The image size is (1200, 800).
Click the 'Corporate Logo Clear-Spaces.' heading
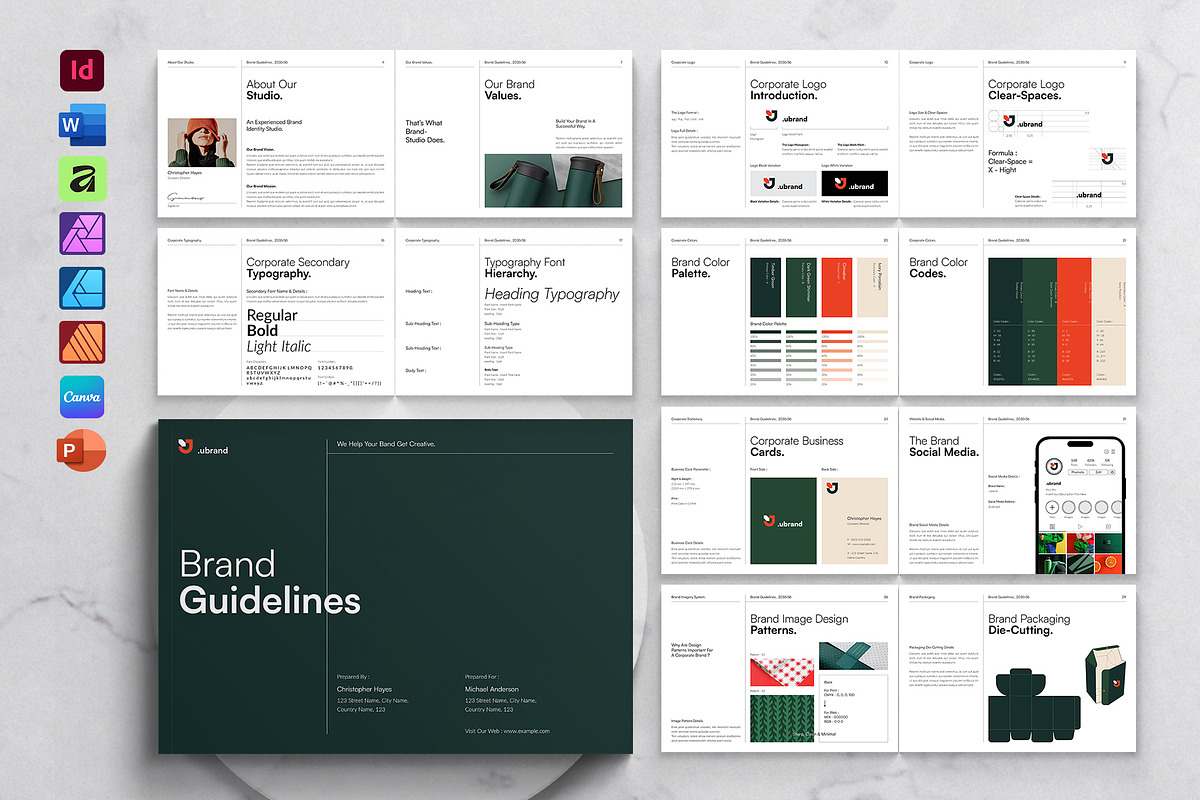(x=1027, y=90)
